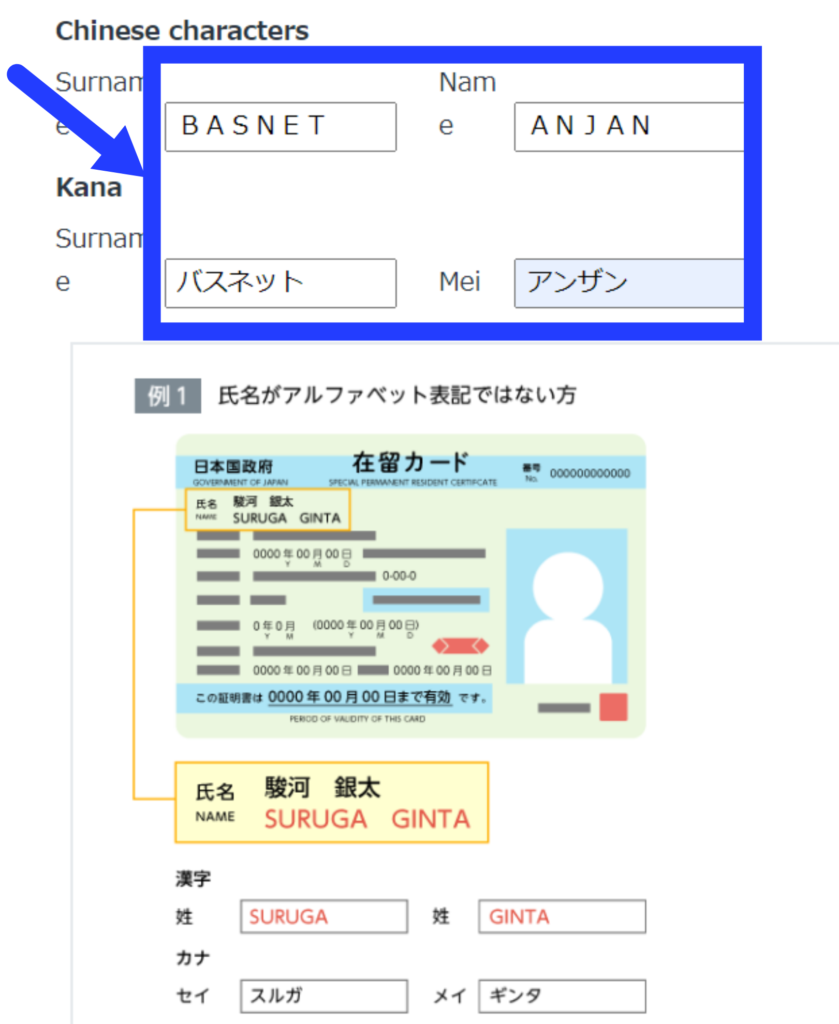Click the Kana section heading
This screenshot has width=839, height=1024.
point(89,187)
